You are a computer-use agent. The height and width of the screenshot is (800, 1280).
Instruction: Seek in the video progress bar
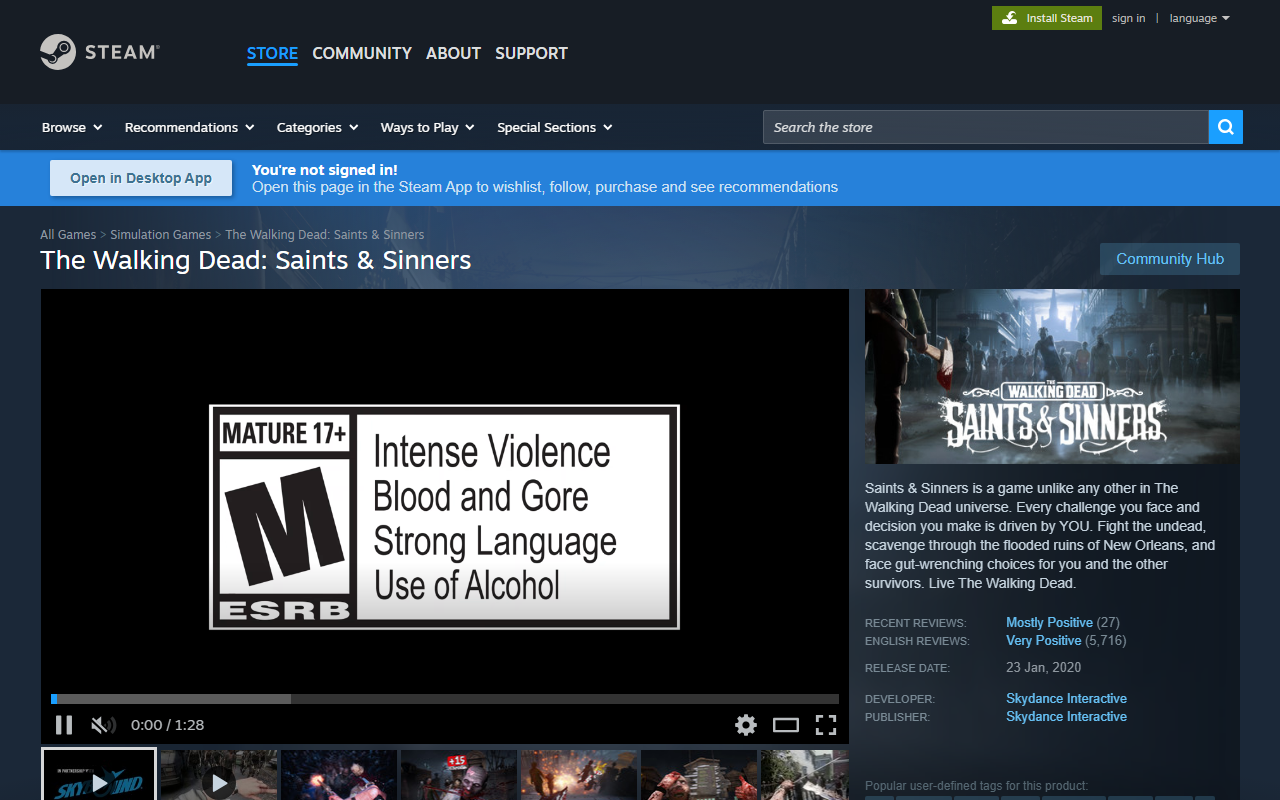[x=445, y=699]
